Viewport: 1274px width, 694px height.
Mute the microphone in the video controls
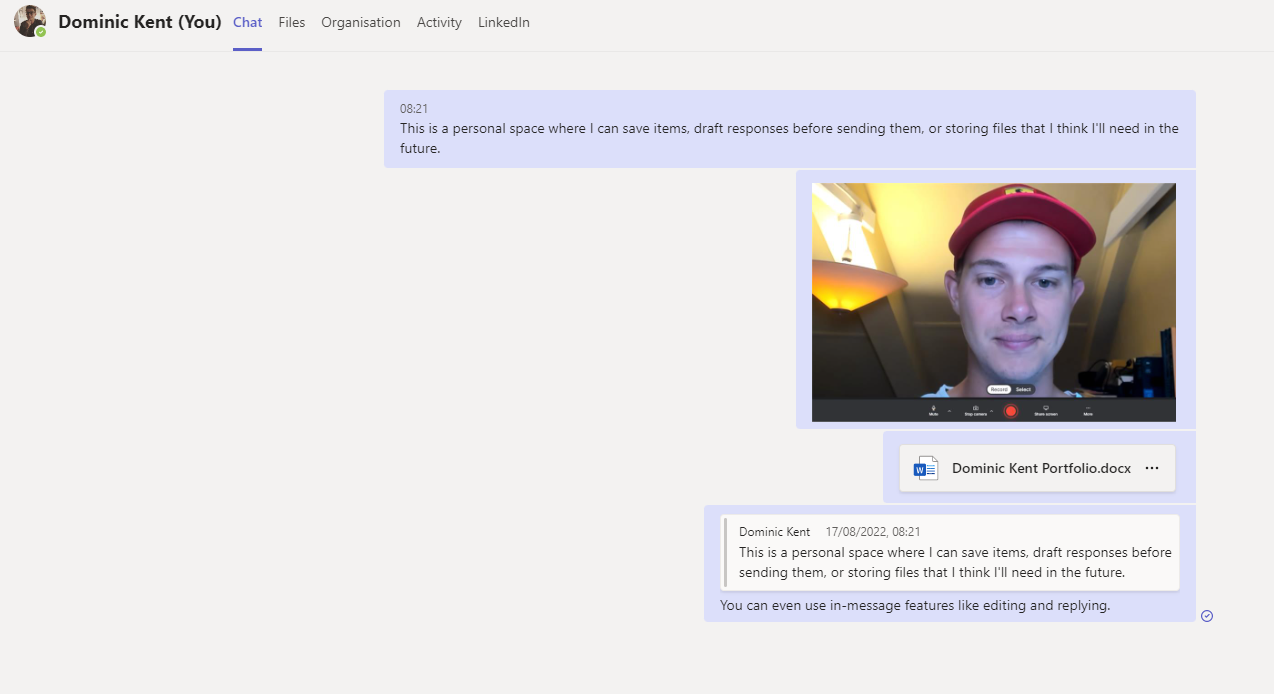click(932, 410)
